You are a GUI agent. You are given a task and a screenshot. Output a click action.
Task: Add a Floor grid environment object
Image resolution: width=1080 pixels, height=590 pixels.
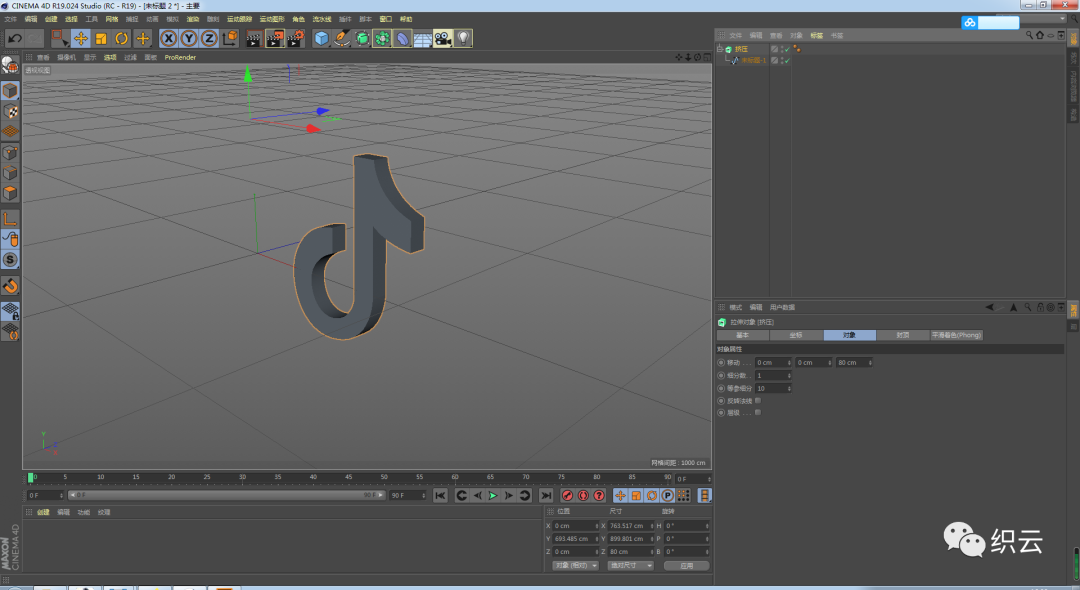[423, 39]
